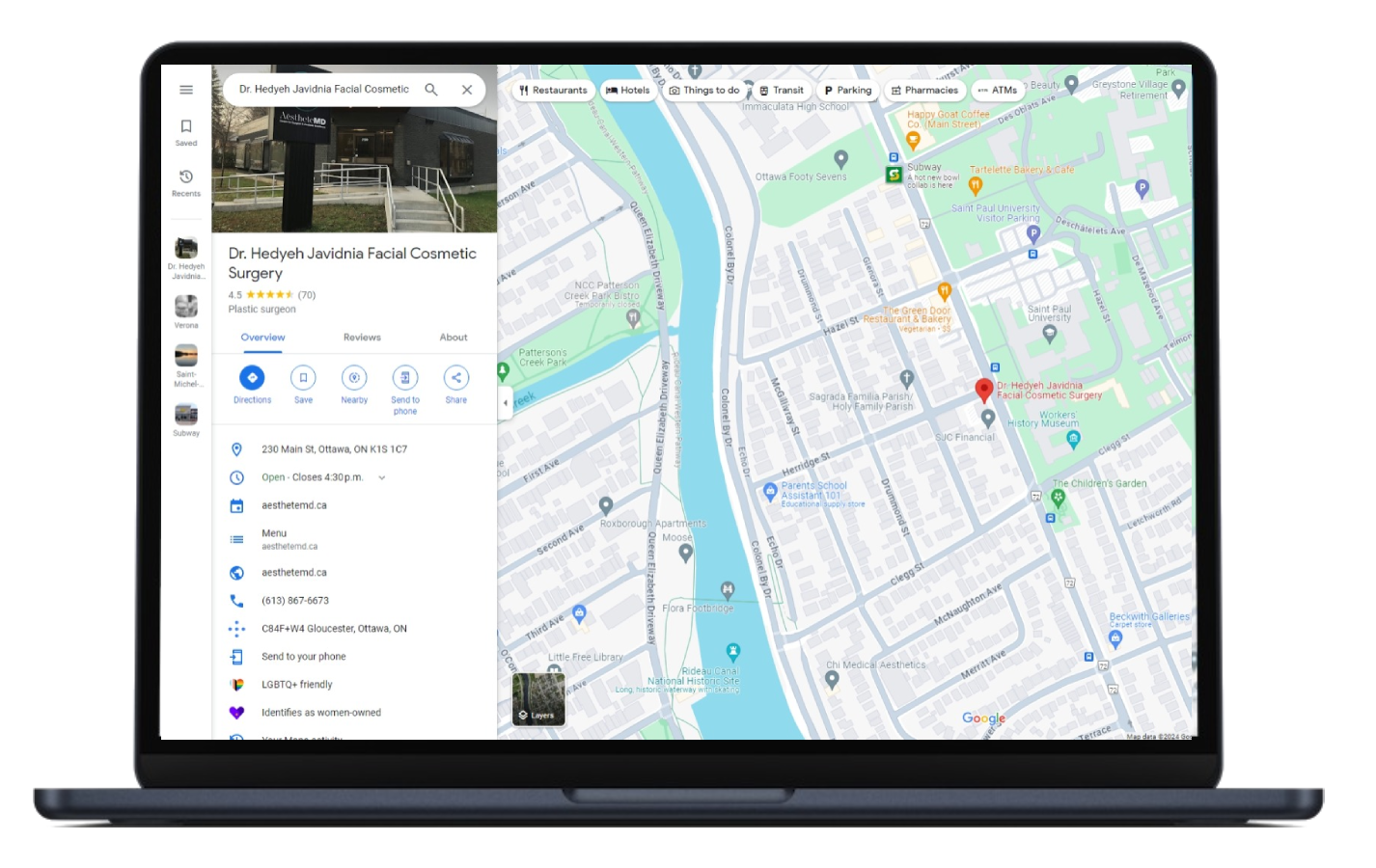
Task: Clear search with the X icon
Action: click(x=467, y=90)
